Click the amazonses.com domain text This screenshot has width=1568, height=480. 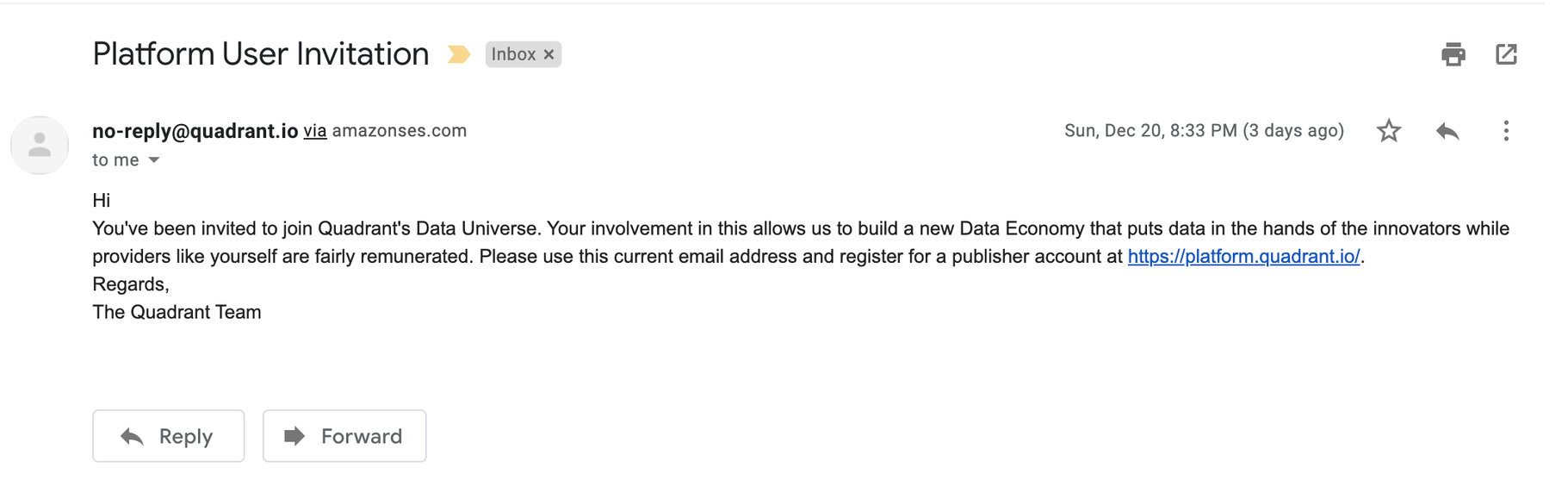coord(400,131)
